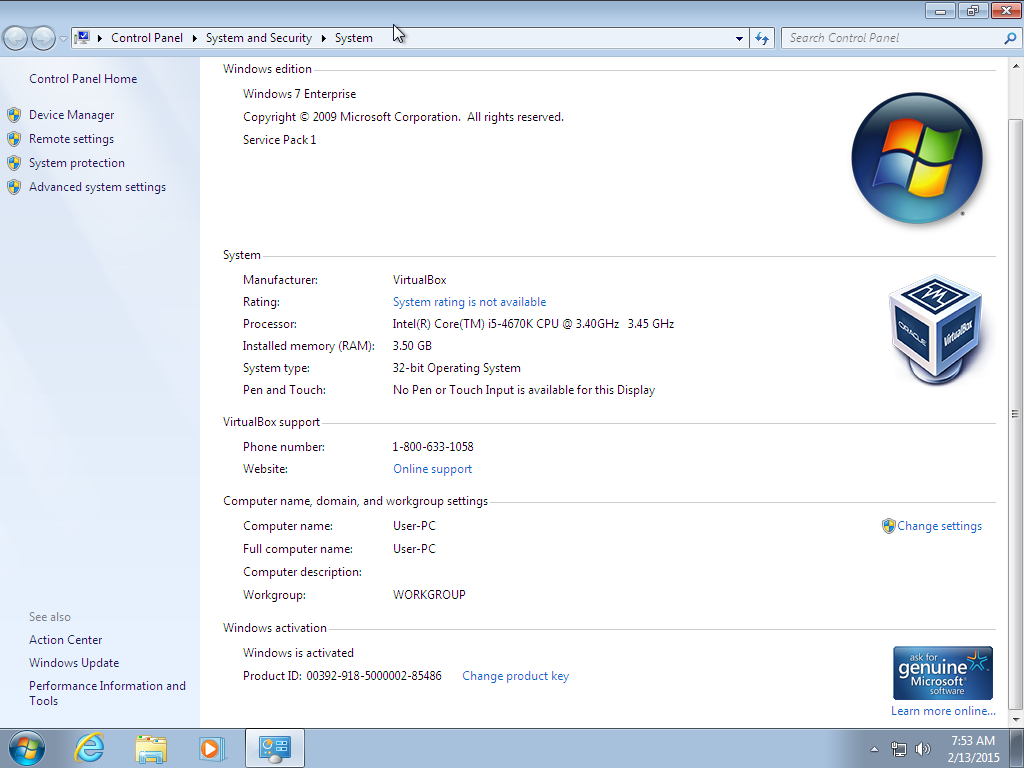1024x768 pixels.
Task: Click the 3.50 GB memory value
Action: [412, 346]
